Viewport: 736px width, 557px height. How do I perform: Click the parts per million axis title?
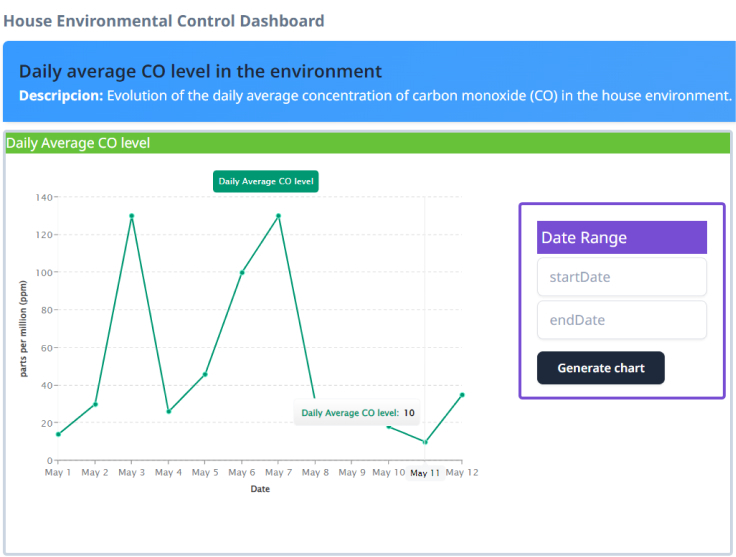[23, 328]
